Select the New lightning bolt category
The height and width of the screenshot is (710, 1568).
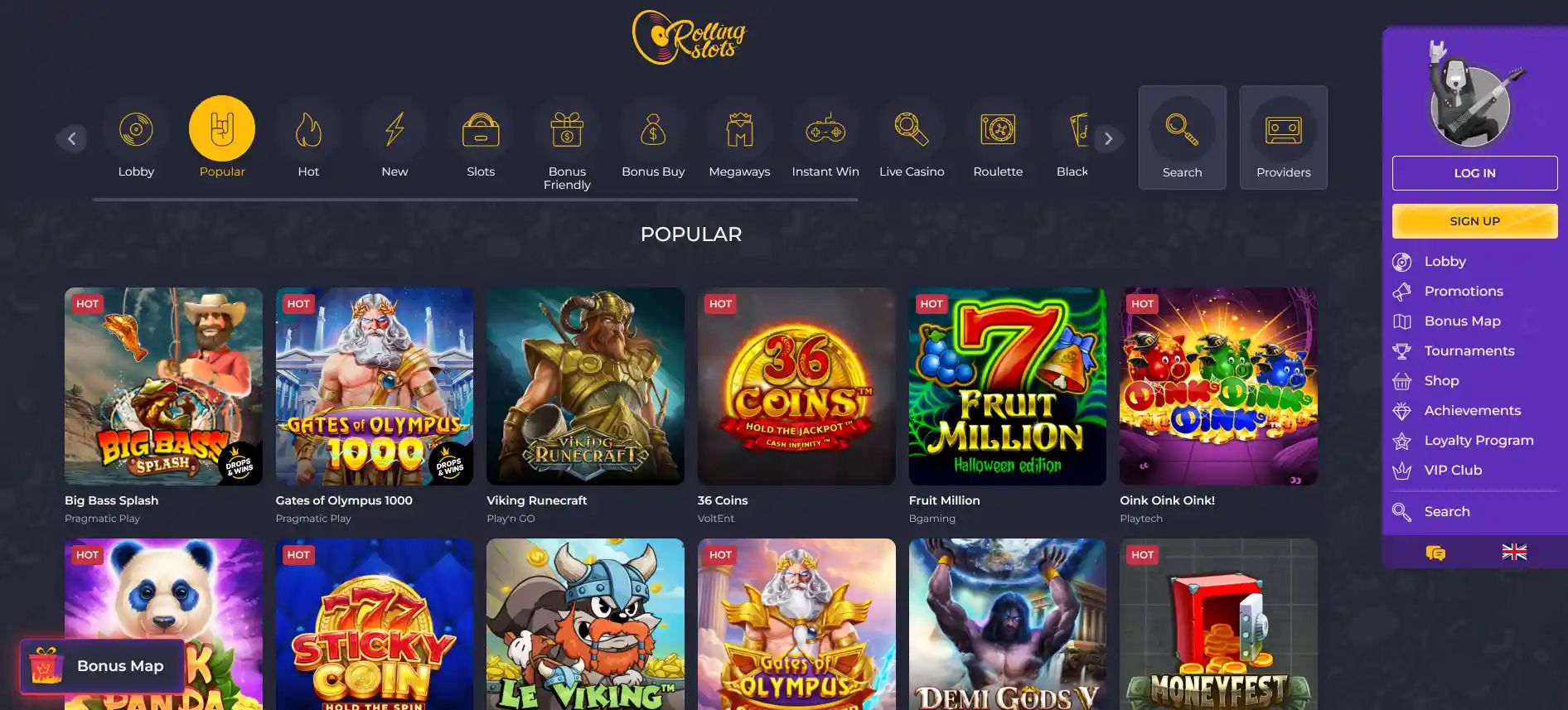pyautogui.click(x=394, y=129)
